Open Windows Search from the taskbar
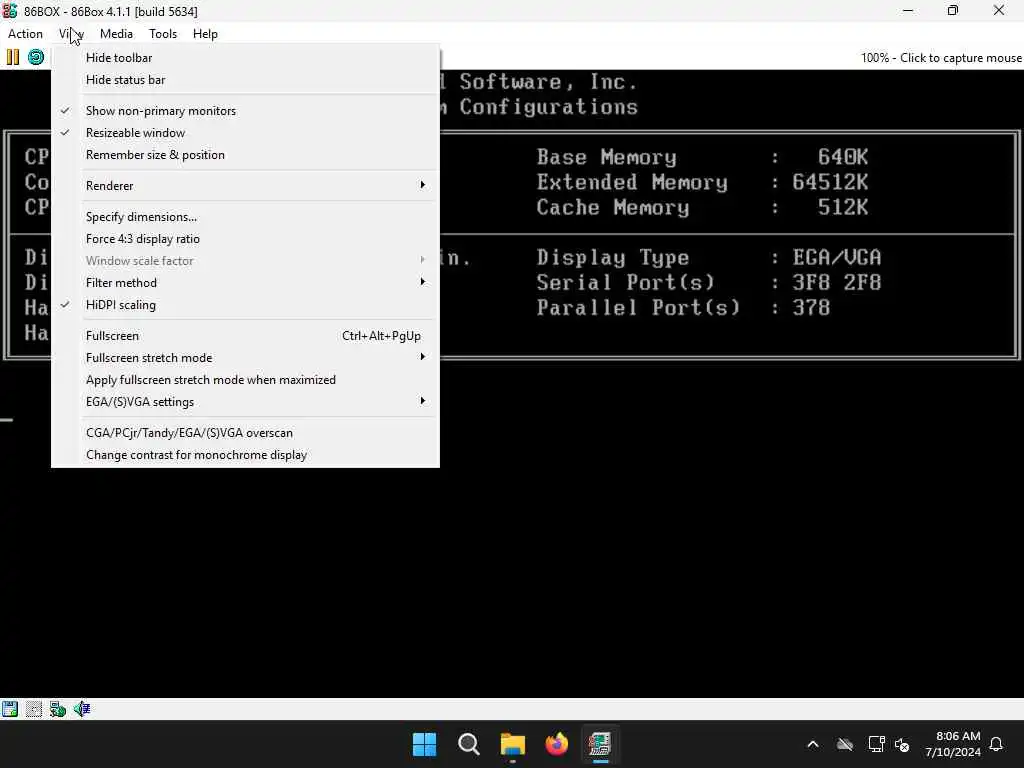 click(x=468, y=744)
